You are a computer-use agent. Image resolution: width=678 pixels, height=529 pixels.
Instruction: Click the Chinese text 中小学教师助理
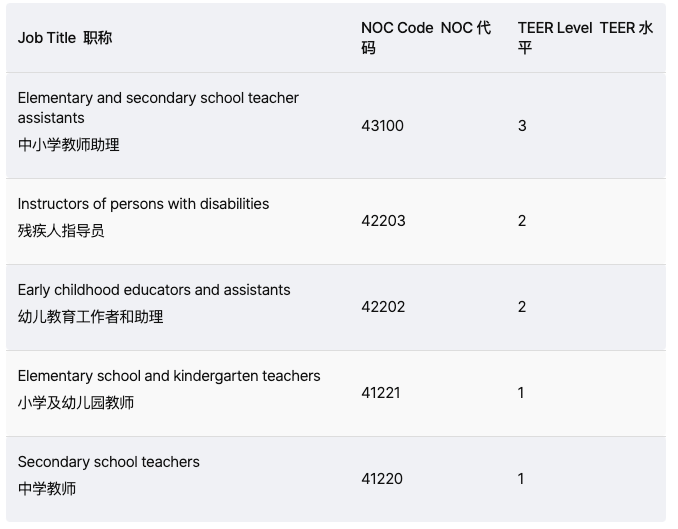point(69,145)
